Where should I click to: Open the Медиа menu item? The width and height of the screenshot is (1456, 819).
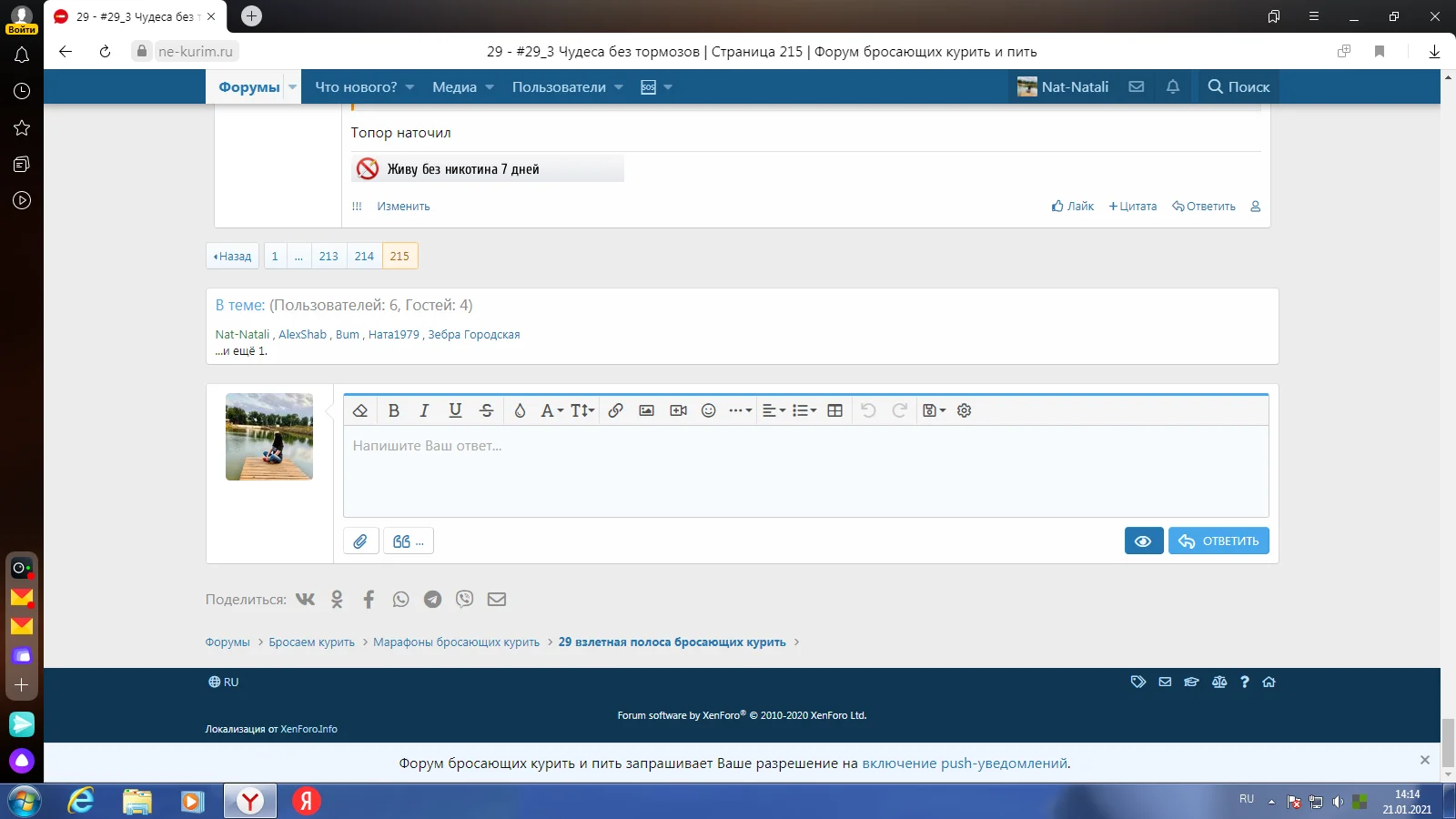454,87
